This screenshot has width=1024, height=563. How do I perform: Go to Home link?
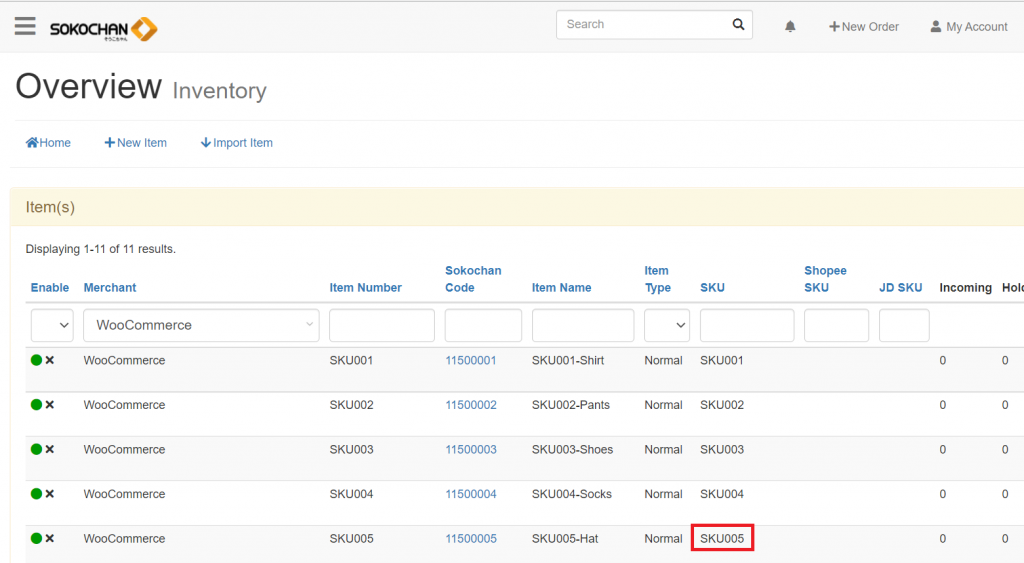pyautogui.click(x=48, y=142)
